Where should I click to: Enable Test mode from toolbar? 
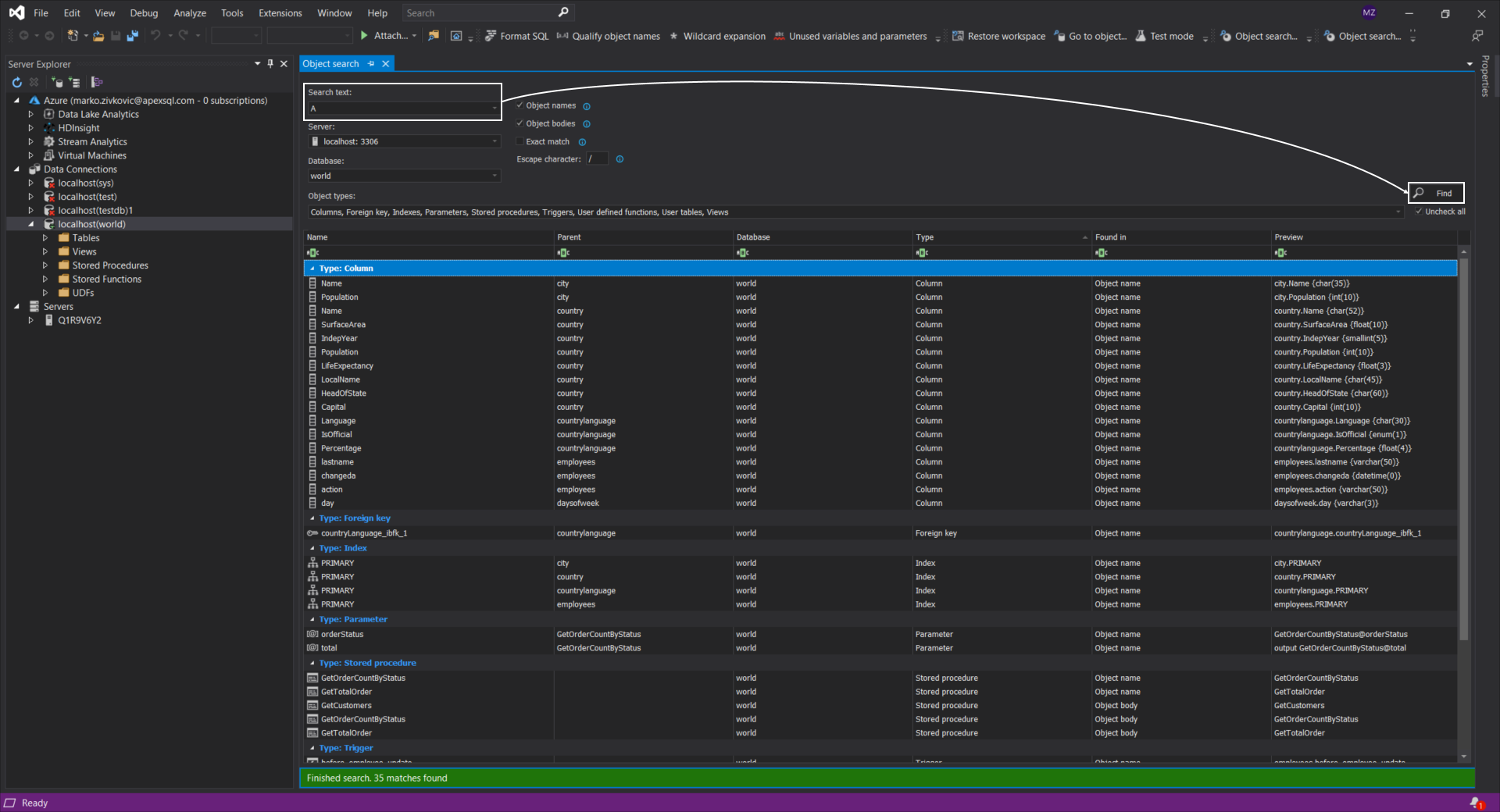point(1164,36)
